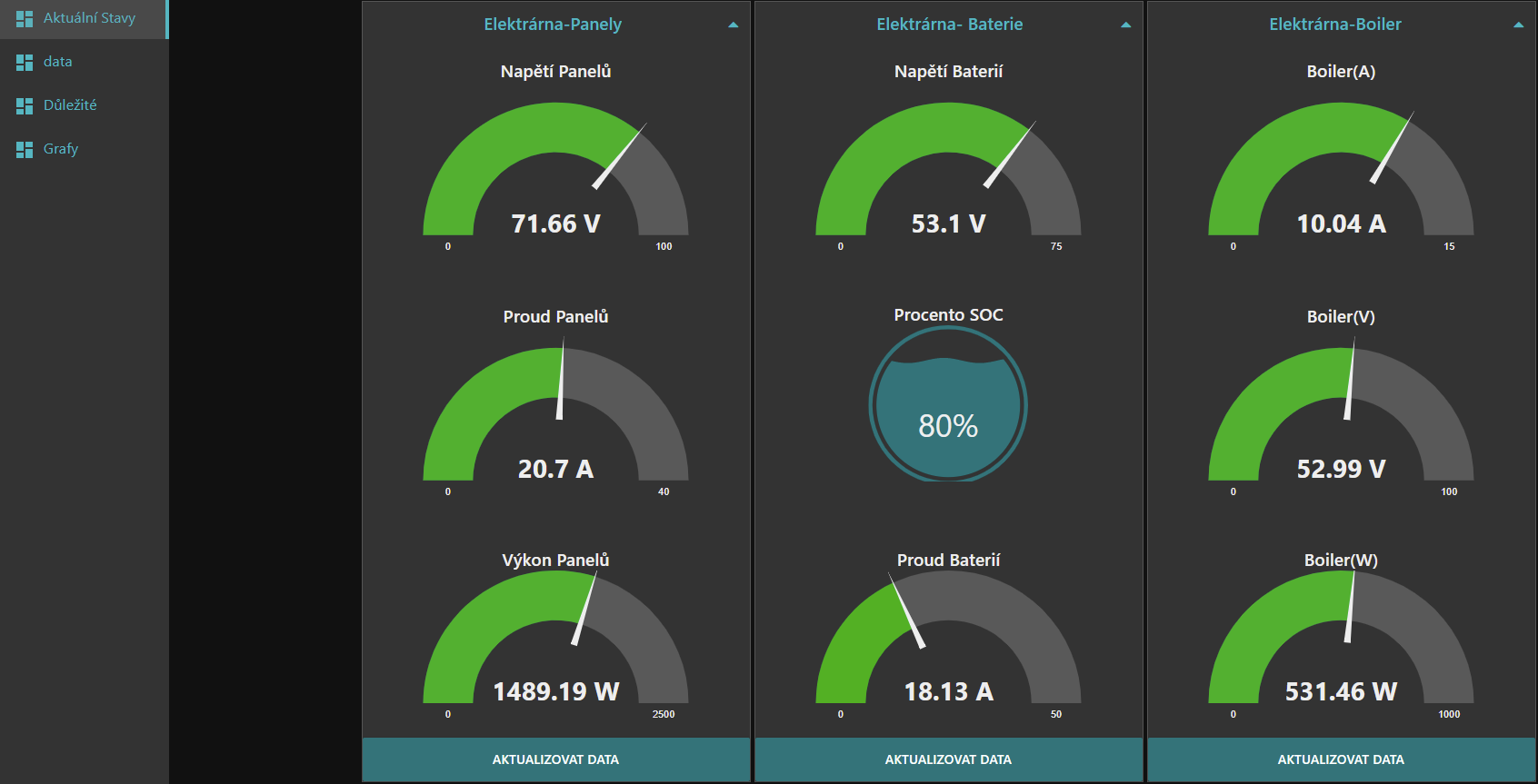Collapse the Elektrárna-Panely group
The width and height of the screenshot is (1538, 784).
pos(734,25)
